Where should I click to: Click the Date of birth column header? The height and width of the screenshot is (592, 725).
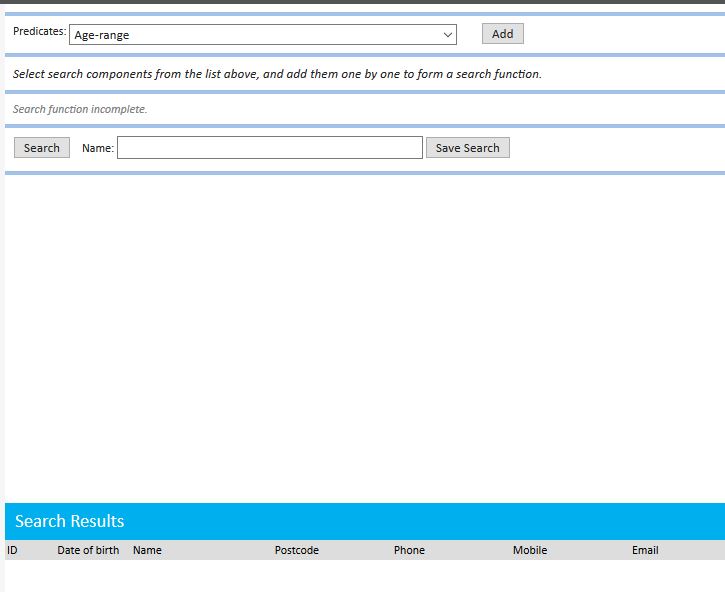click(x=88, y=550)
